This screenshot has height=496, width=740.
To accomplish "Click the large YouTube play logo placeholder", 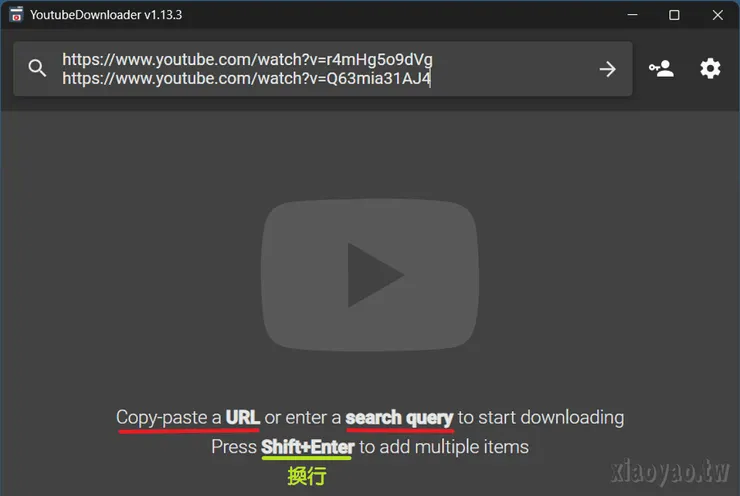I will (370, 275).
